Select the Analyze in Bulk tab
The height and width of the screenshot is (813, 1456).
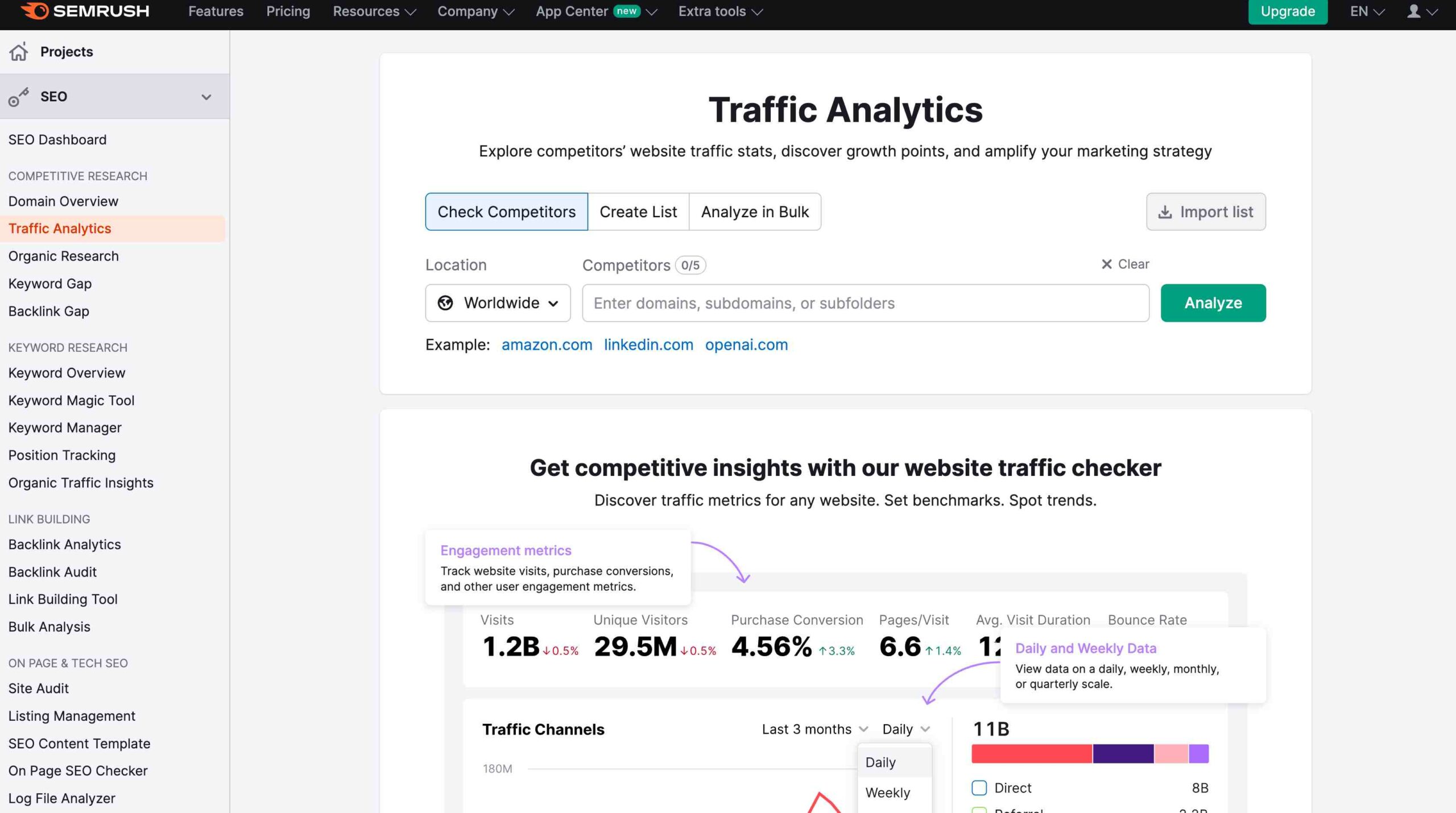[x=755, y=211]
